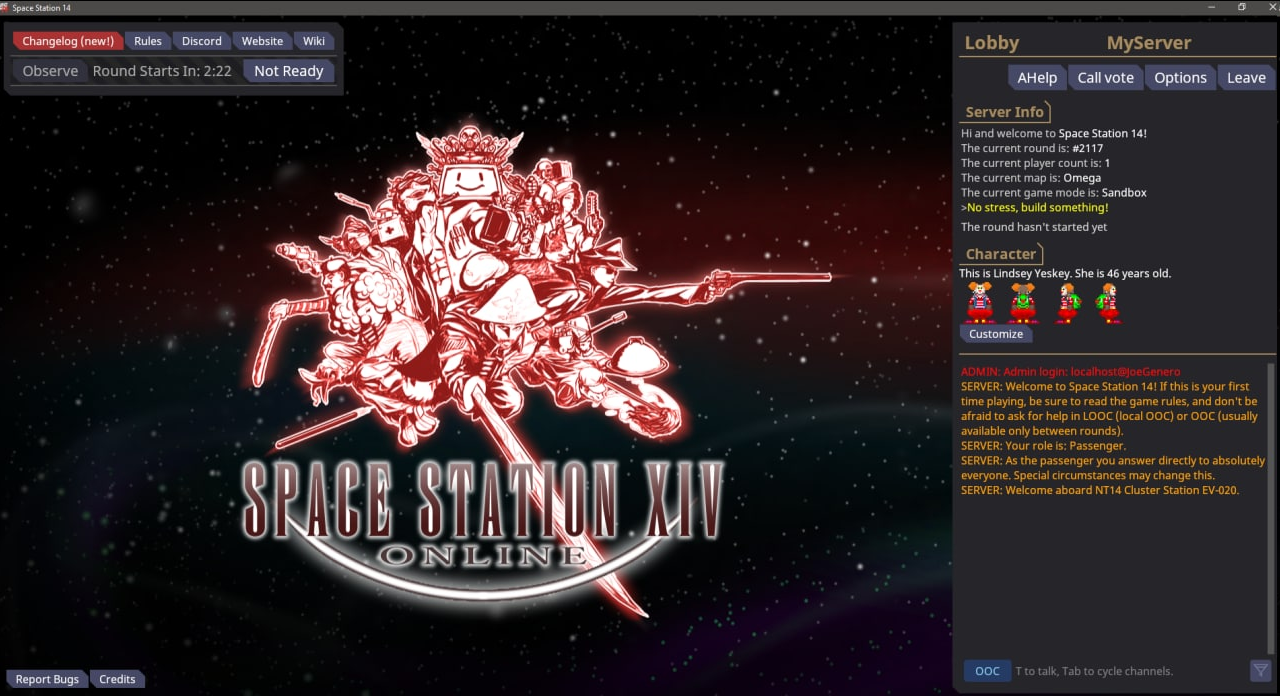Open the Rules tab
1280x696 pixels.
[148, 41]
